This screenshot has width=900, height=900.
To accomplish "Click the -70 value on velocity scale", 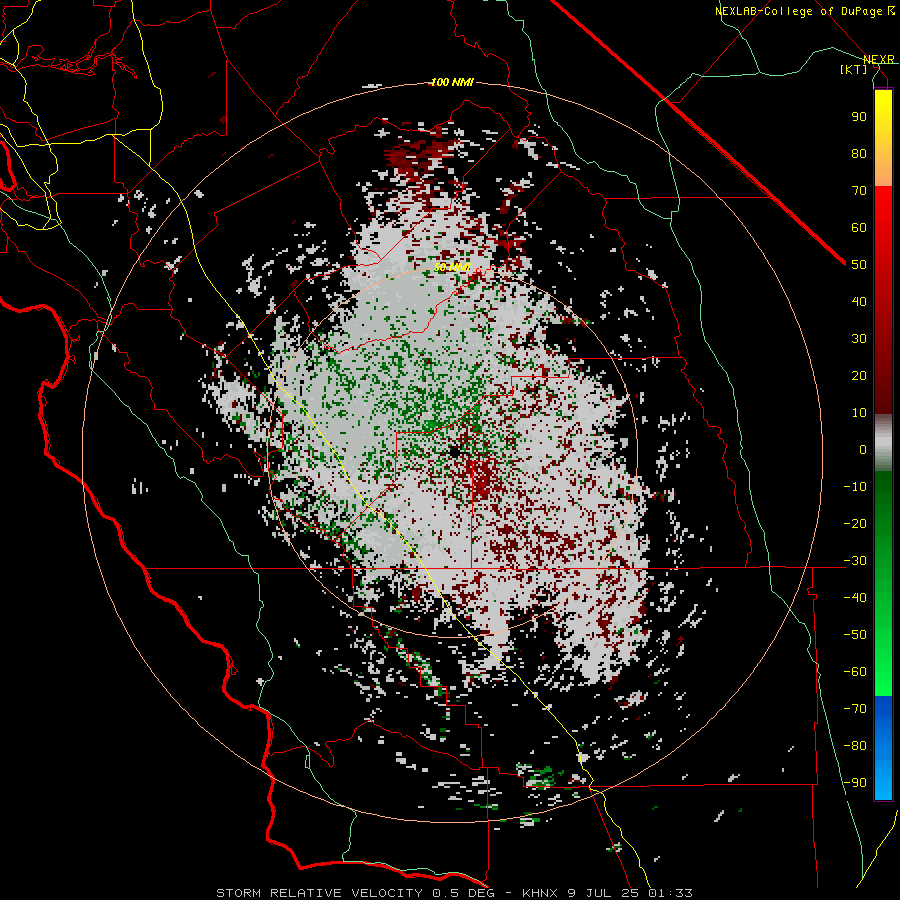I will tap(855, 709).
